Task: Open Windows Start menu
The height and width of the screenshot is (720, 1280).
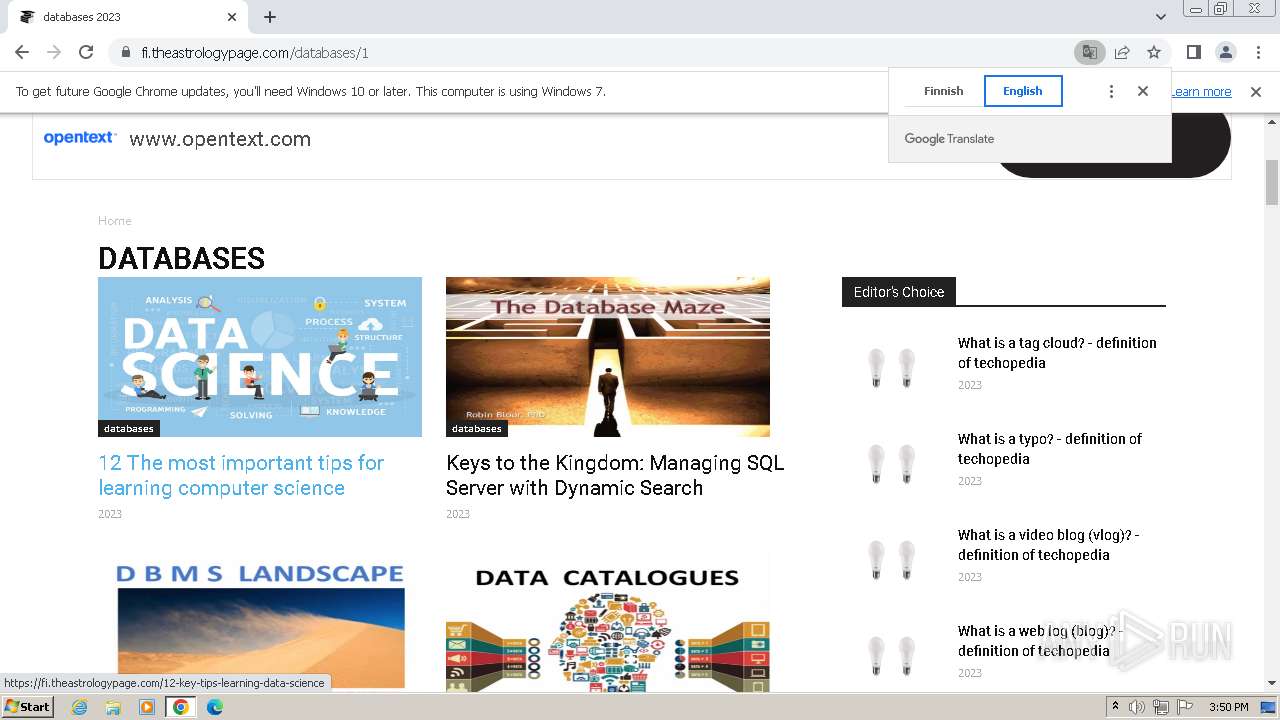Action: tap(28, 706)
